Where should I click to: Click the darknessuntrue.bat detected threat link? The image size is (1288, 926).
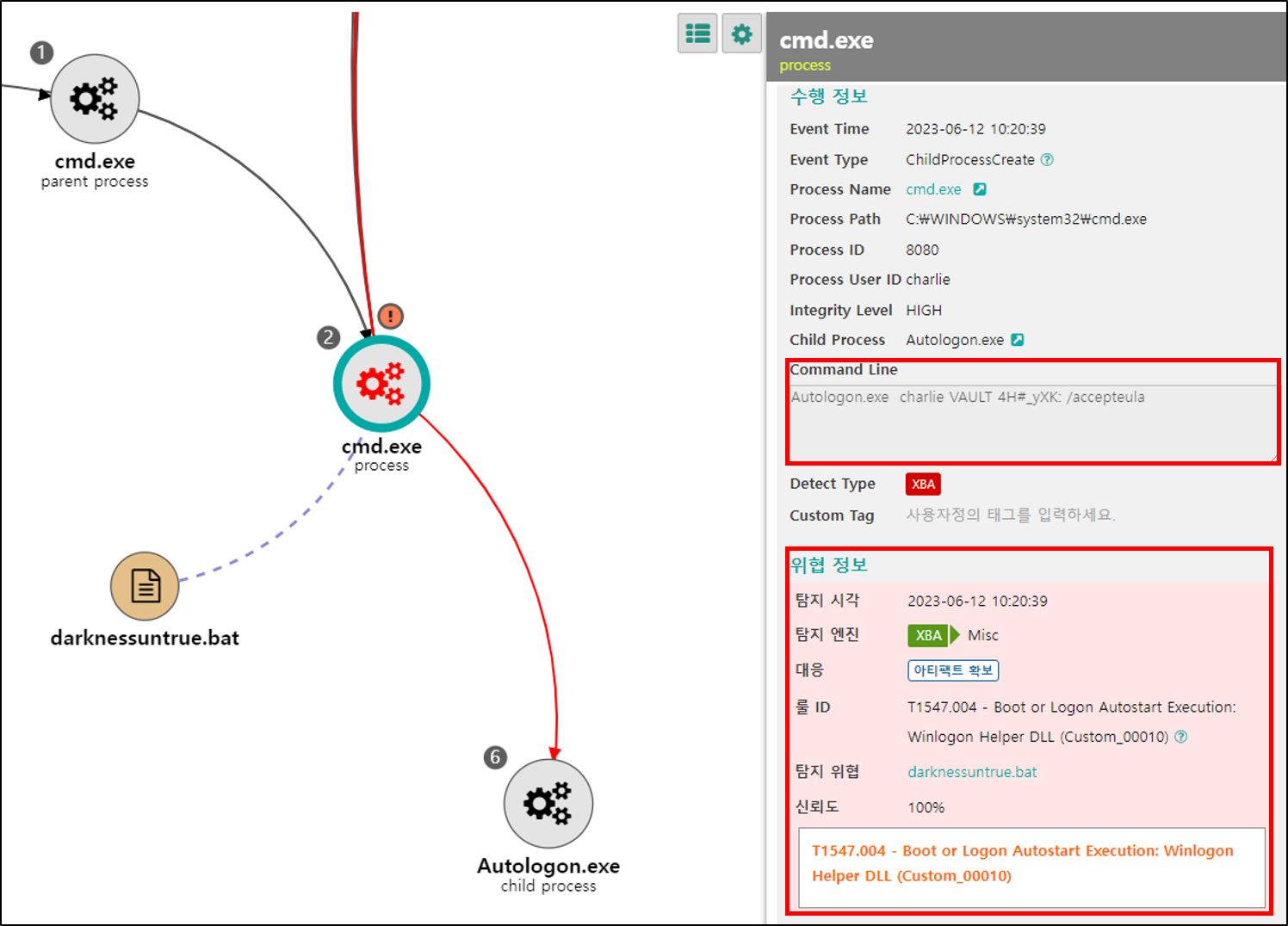click(x=972, y=772)
